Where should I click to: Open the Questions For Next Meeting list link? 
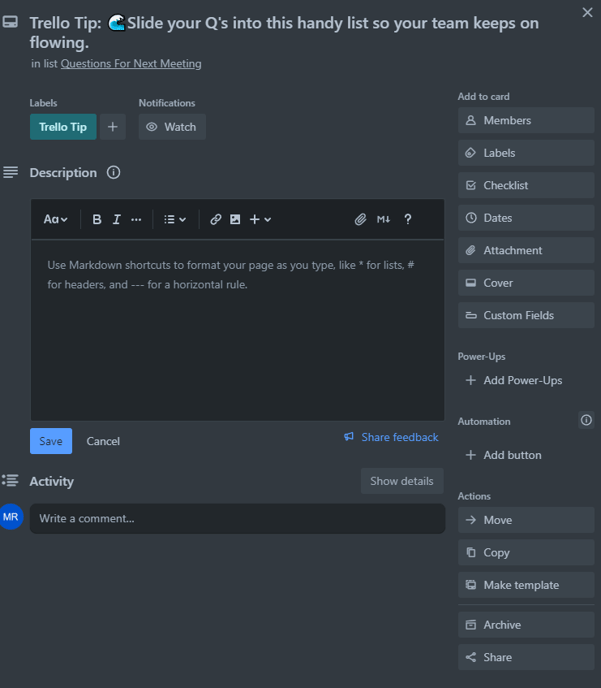tap(131, 64)
